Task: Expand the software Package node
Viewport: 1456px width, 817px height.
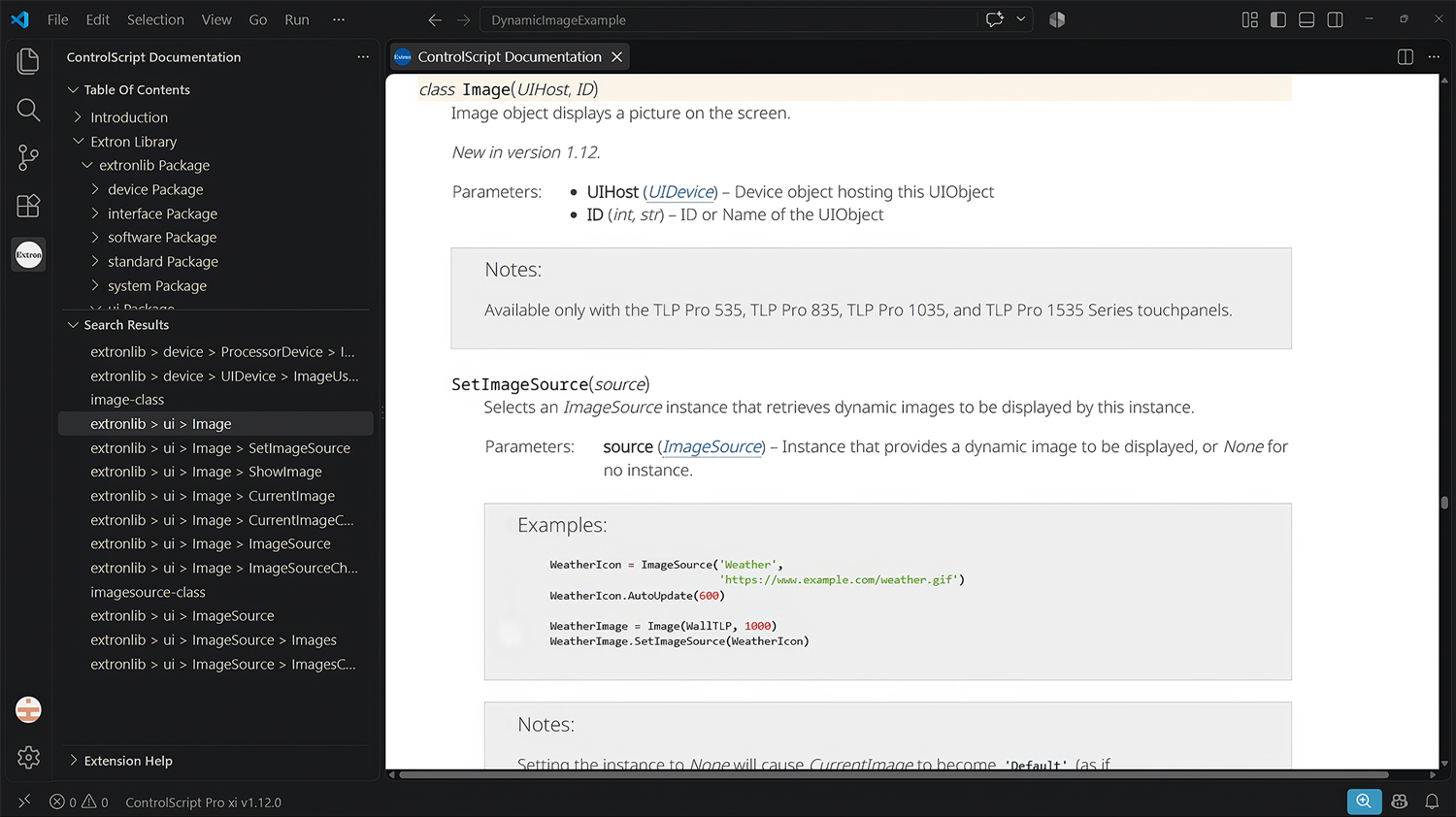Action: coord(95,238)
